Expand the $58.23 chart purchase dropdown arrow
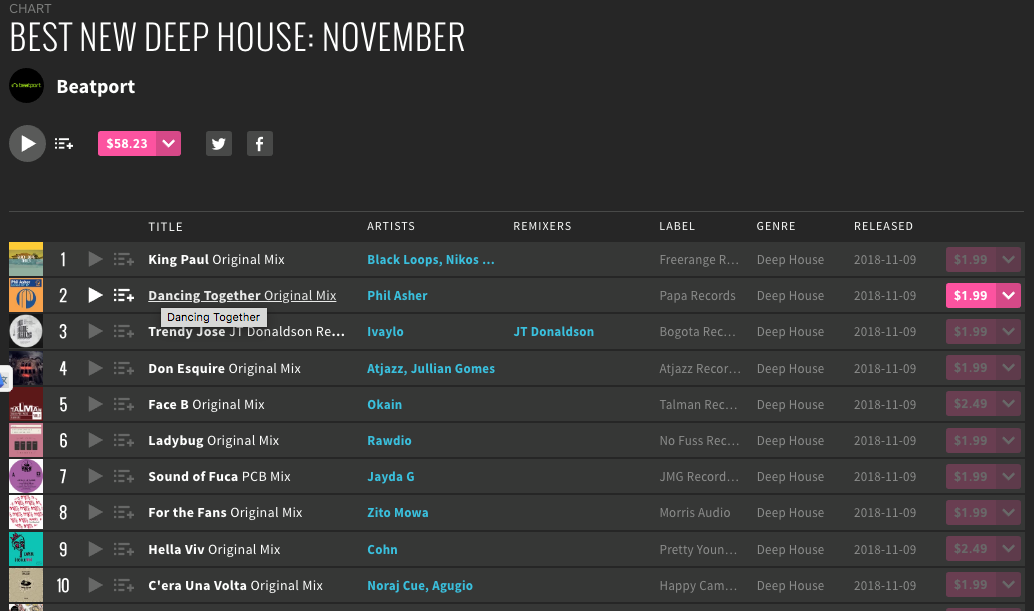Viewport: 1034px width, 611px height. point(169,144)
